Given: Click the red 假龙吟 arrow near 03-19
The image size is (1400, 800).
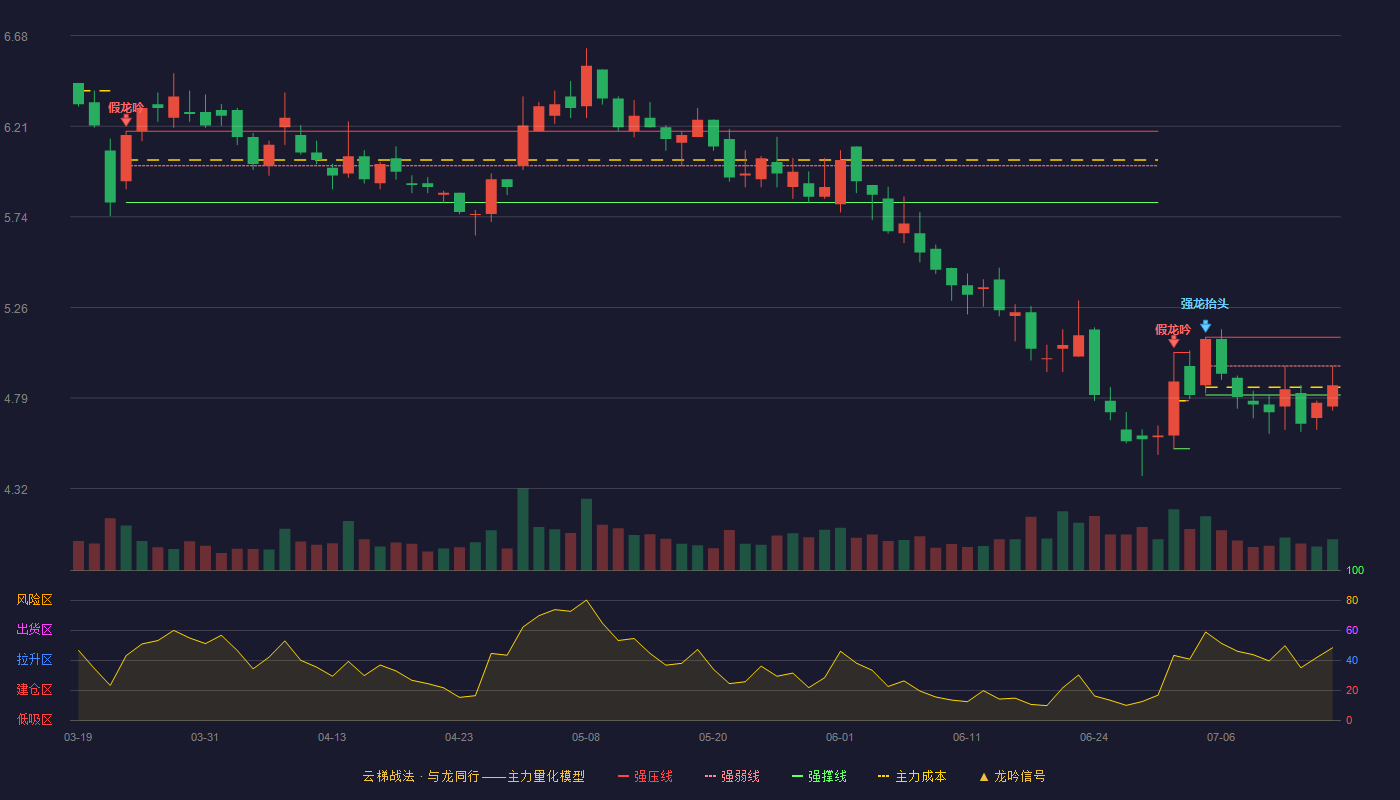Looking at the screenshot, I should [126, 120].
